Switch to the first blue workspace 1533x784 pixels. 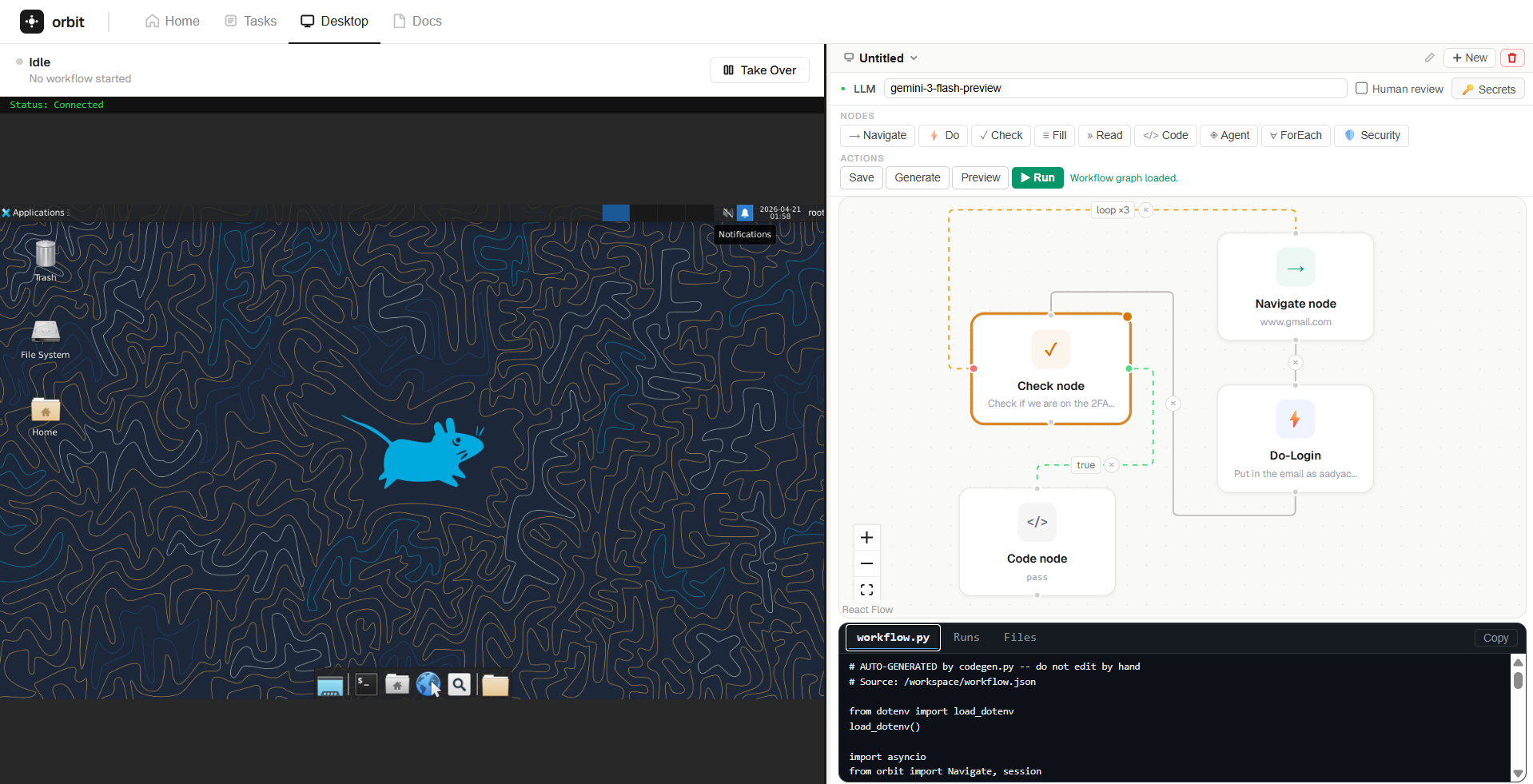tap(615, 213)
